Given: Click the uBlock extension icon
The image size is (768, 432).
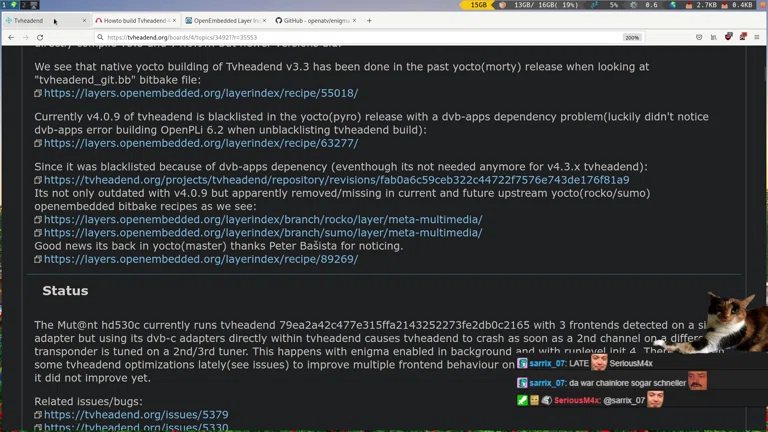Looking at the screenshot, I should 728,37.
